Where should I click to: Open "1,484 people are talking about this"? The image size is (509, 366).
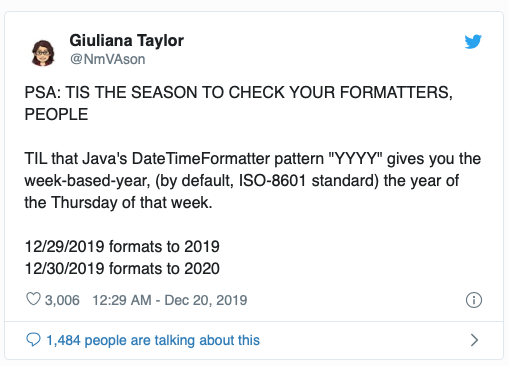pos(153,340)
